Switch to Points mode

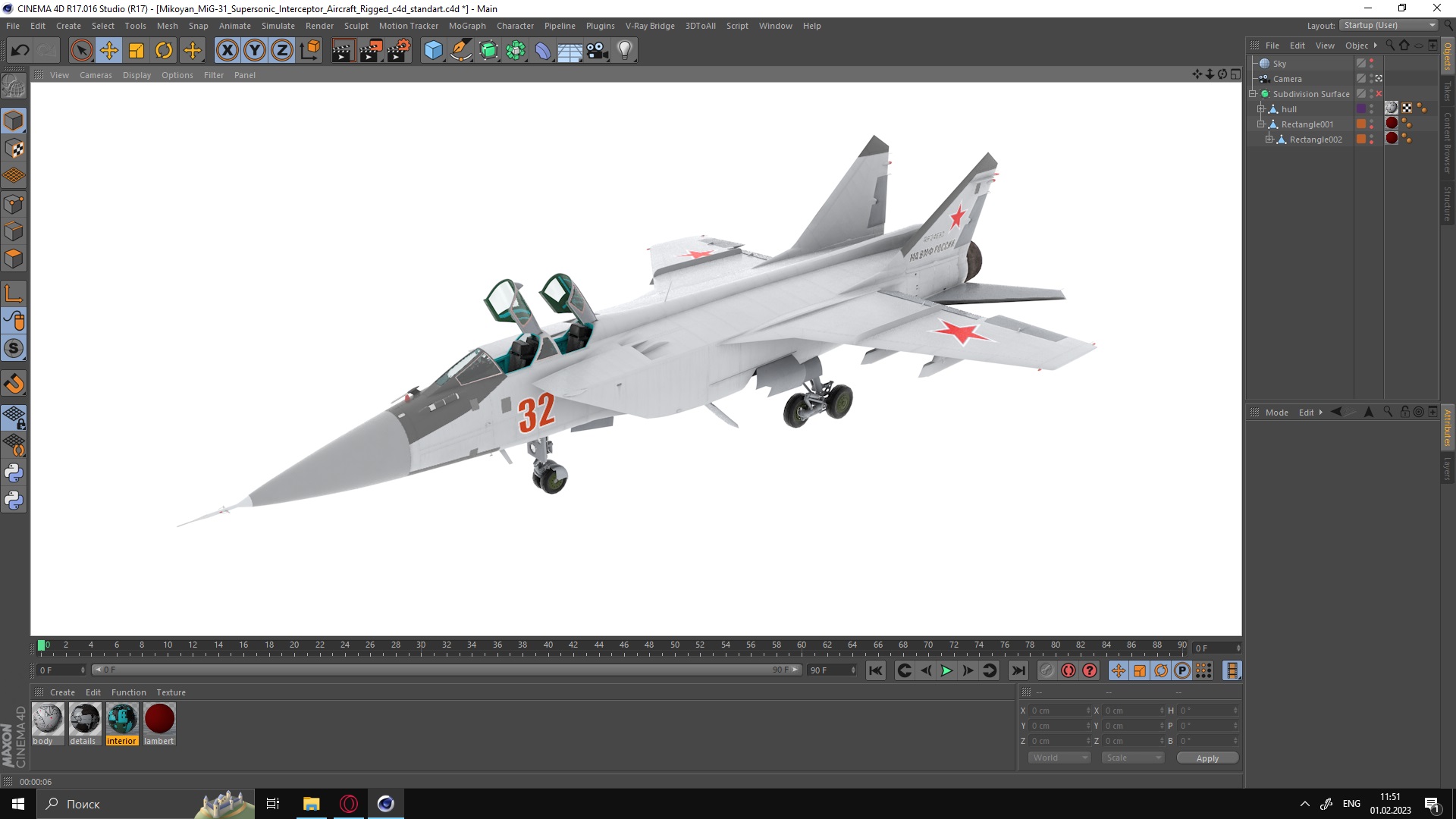coord(14,204)
